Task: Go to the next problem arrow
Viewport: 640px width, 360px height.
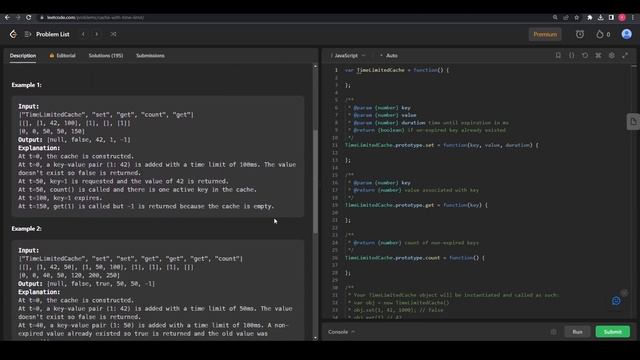Action: click(x=97, y=34)
